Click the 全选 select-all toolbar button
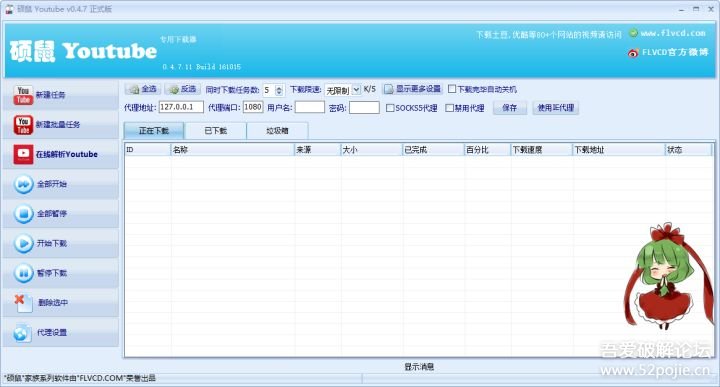This screenshot has width=720, height=387. [x=142, y=89]
